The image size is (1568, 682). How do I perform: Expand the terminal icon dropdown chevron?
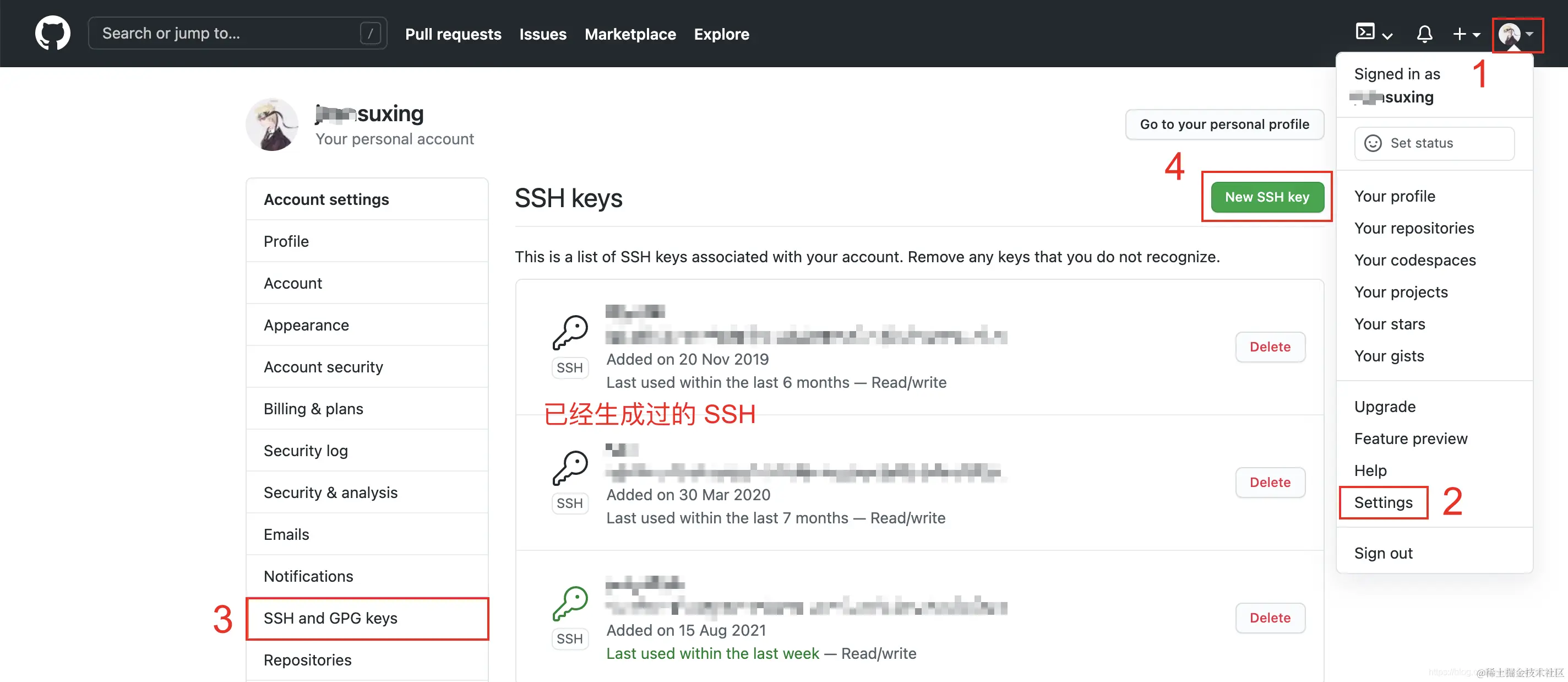(x=1388, y=36)
